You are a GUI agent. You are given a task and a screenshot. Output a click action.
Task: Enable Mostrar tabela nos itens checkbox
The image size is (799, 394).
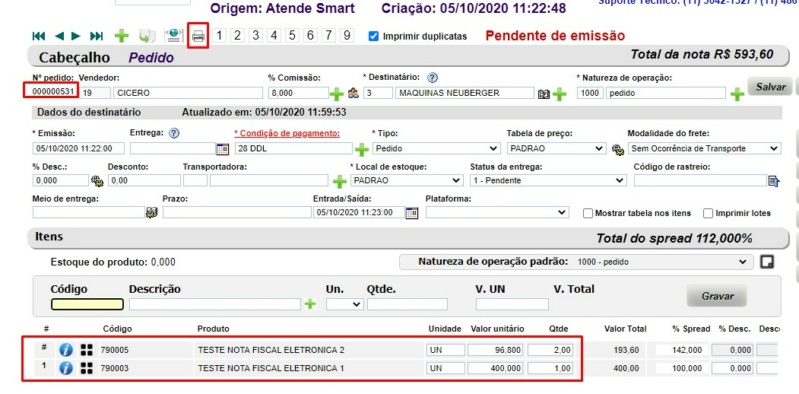[588, 213]
